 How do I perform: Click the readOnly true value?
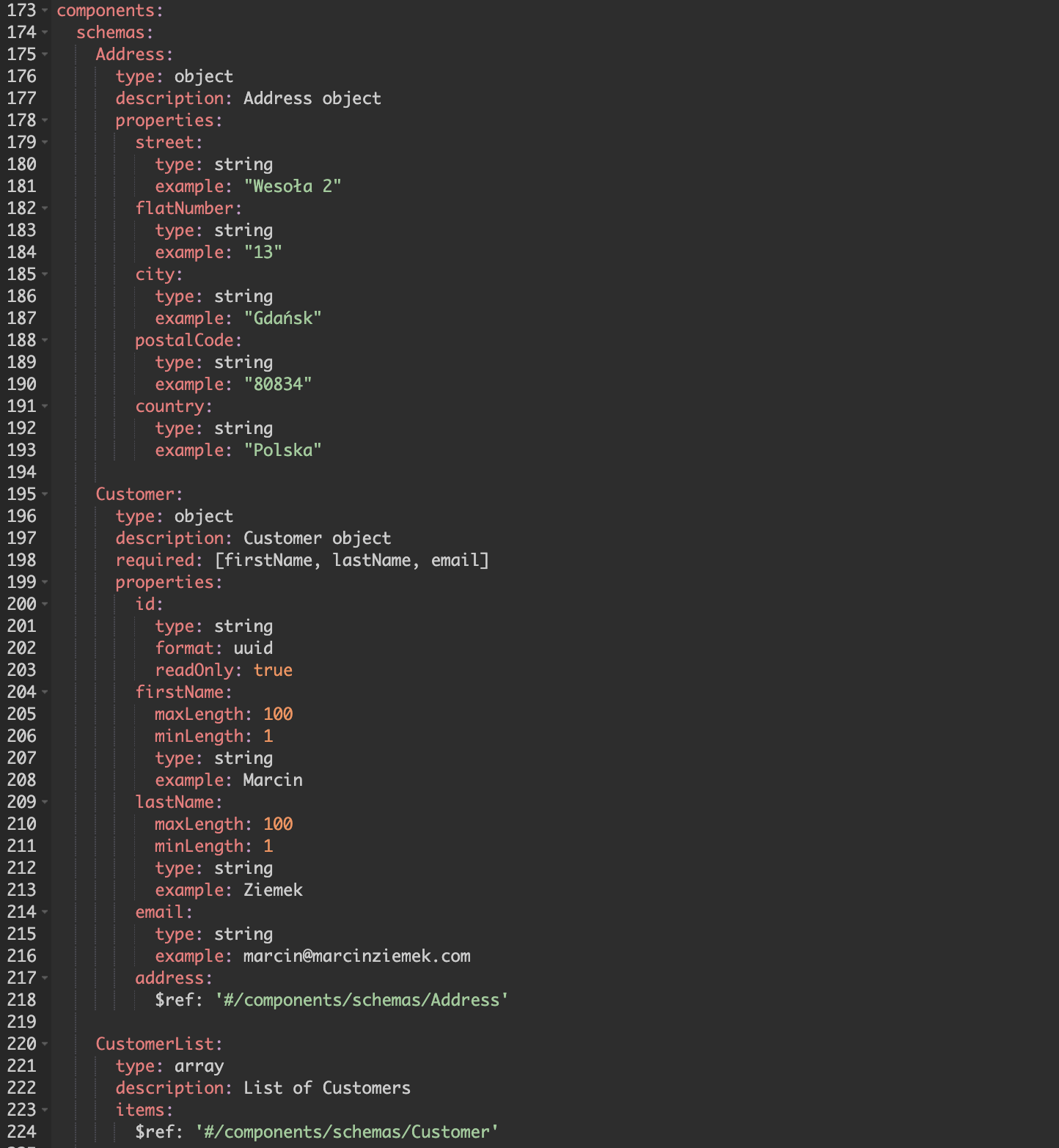coord(273,670)
